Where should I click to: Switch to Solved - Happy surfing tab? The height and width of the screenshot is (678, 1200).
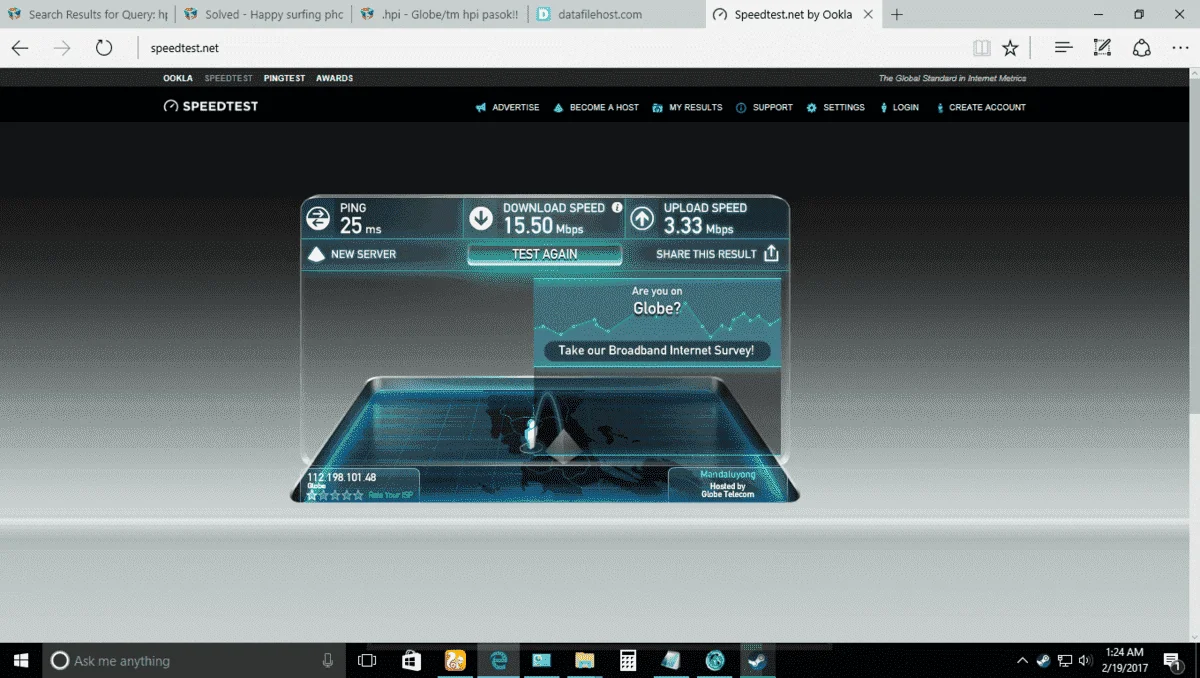click(x=263, y=15)
